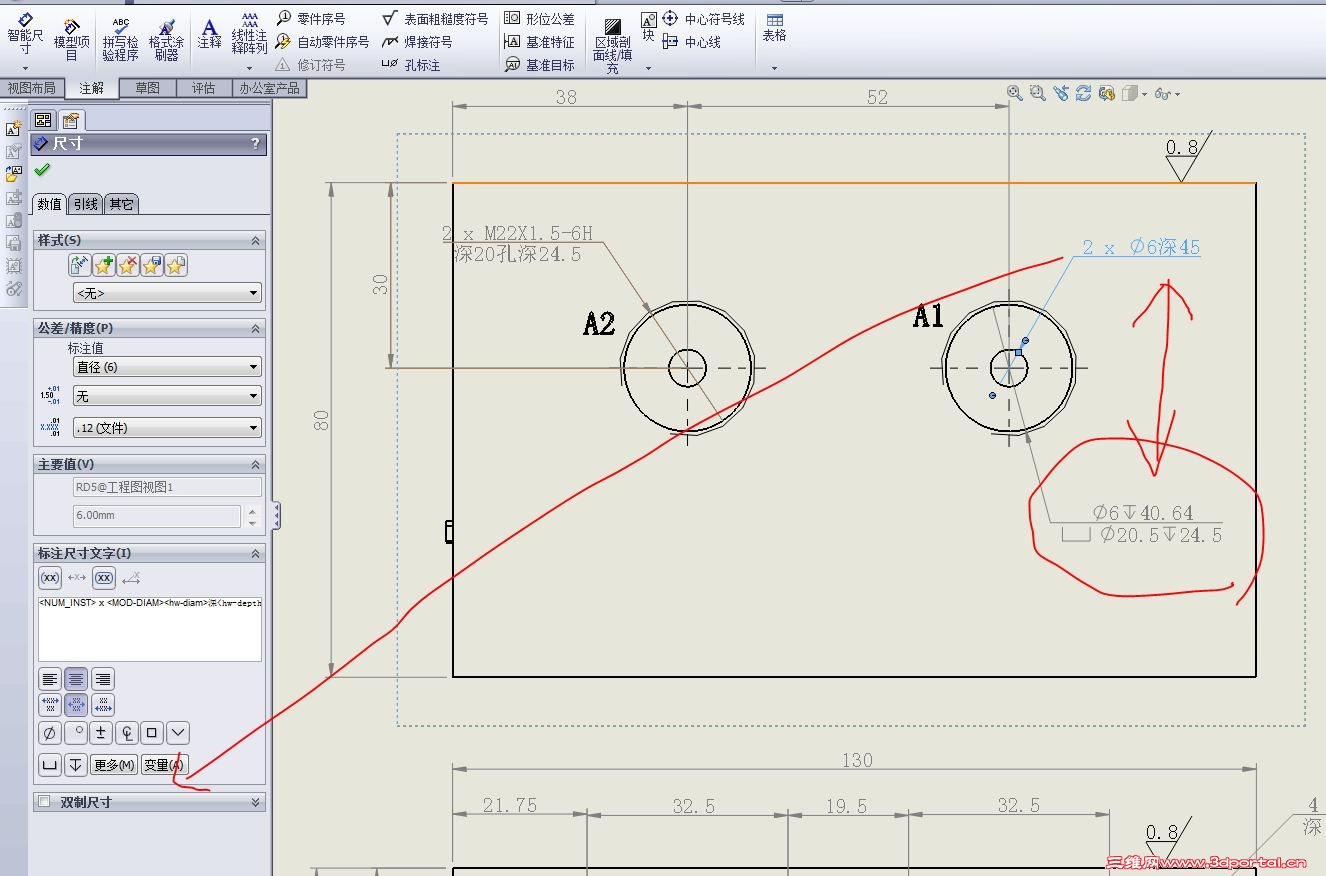This screenshot has height=876, width=1326.
Task: Open the 评估 tab
Action: [x=203, y=88]
